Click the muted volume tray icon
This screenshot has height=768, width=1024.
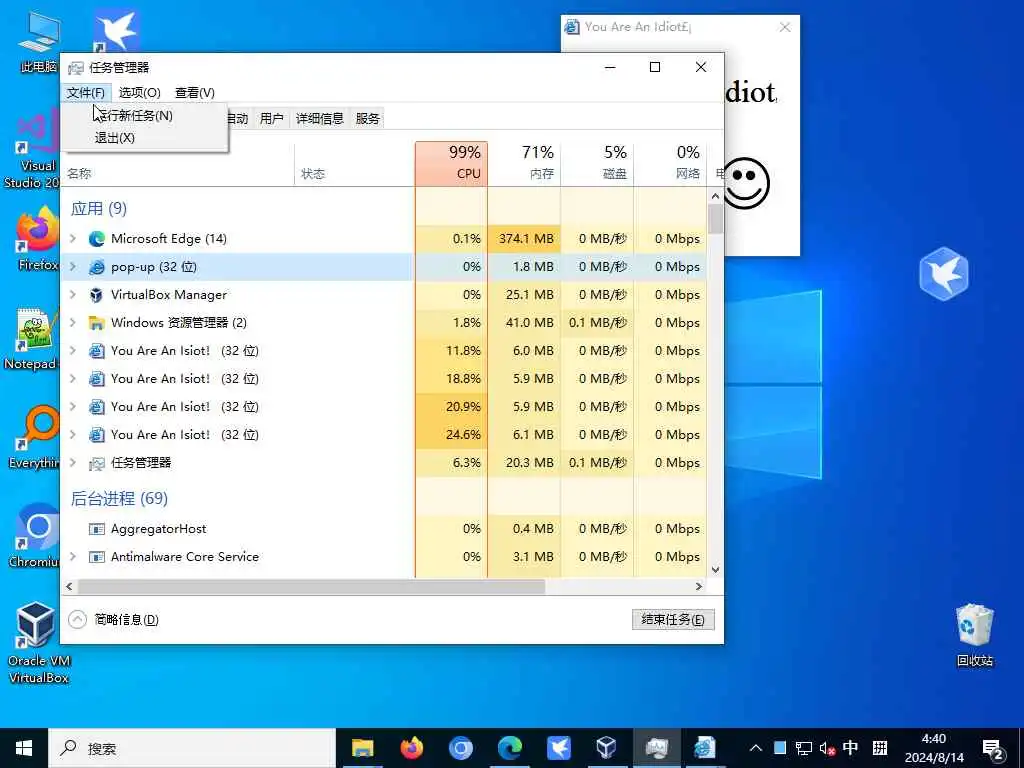[827, 748]
